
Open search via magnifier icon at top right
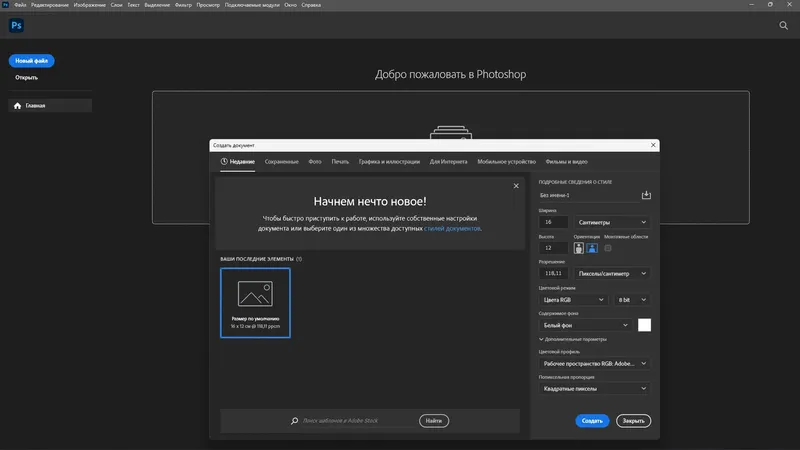783,26
